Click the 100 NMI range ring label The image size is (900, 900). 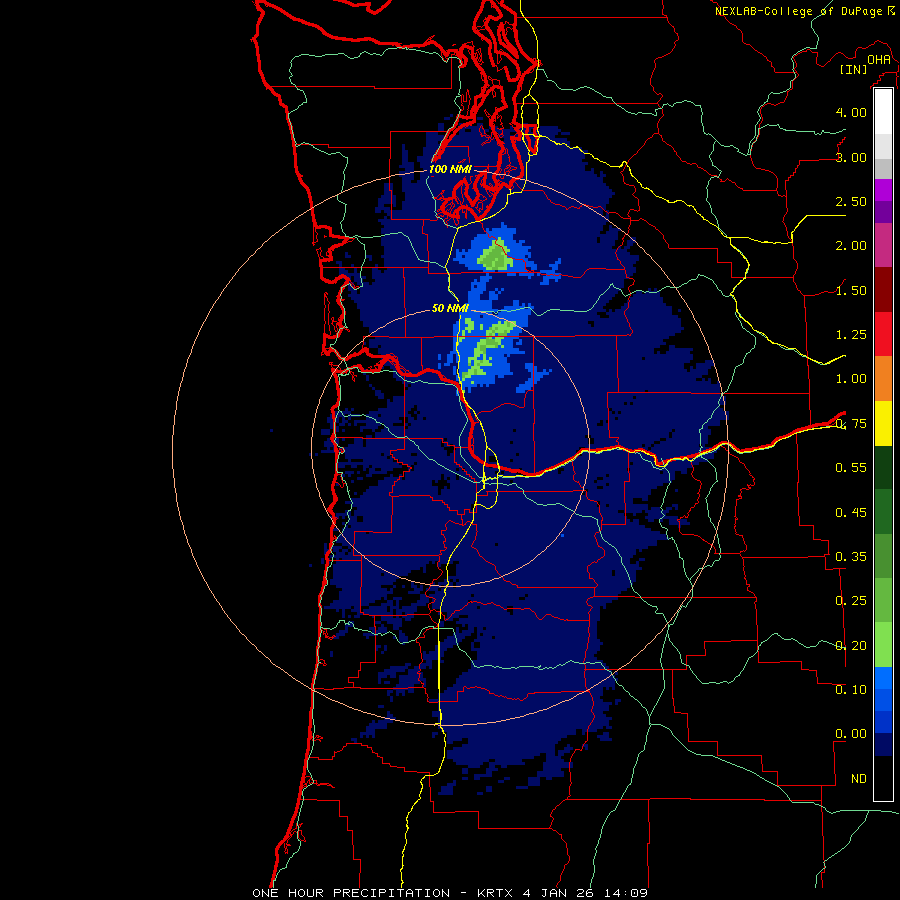(x=451, y=169)
